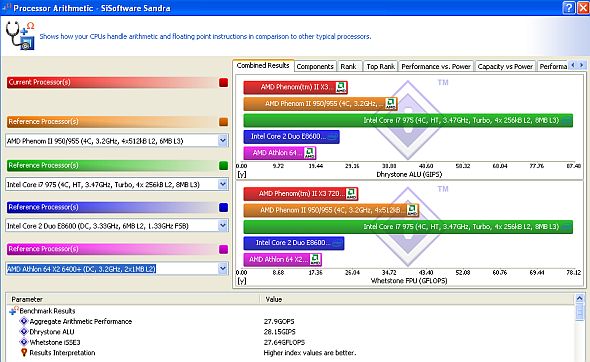Screen dimensions: 590x362
Task: Click the tab strip scroll-right arrow
Action: pyautogui.click(x=582, y=65)
